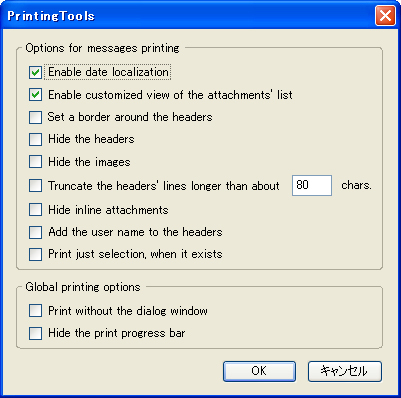Click the Enable date localization label text
The width and height of the screenshot is (401, 398).
pyautogui.click(x=108, y=72)
